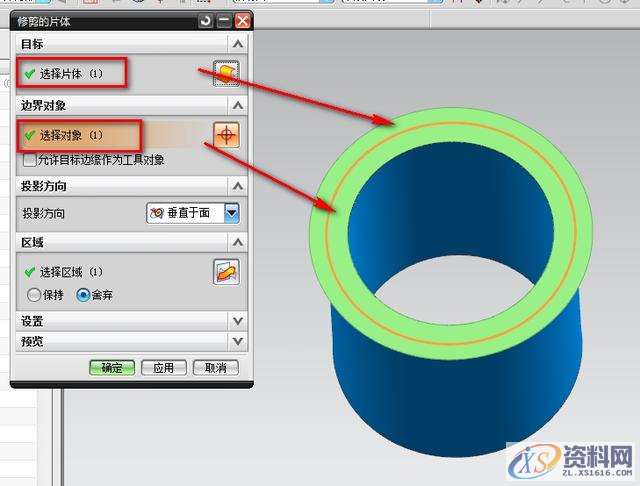Collapse the 边界对象 section
The image size is (640, 486).
click(x=237, y=105)
